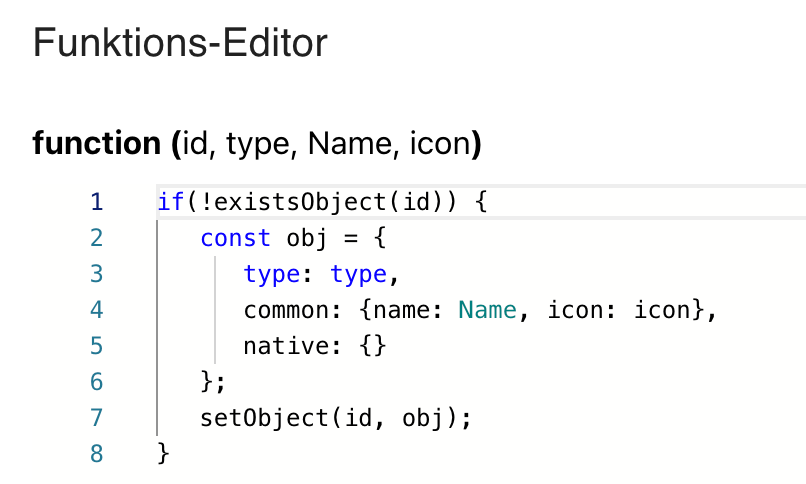Click the teal 'Name' value in common
The width and height of the screenshot is (806, 484).
click(x=487, y=310)
